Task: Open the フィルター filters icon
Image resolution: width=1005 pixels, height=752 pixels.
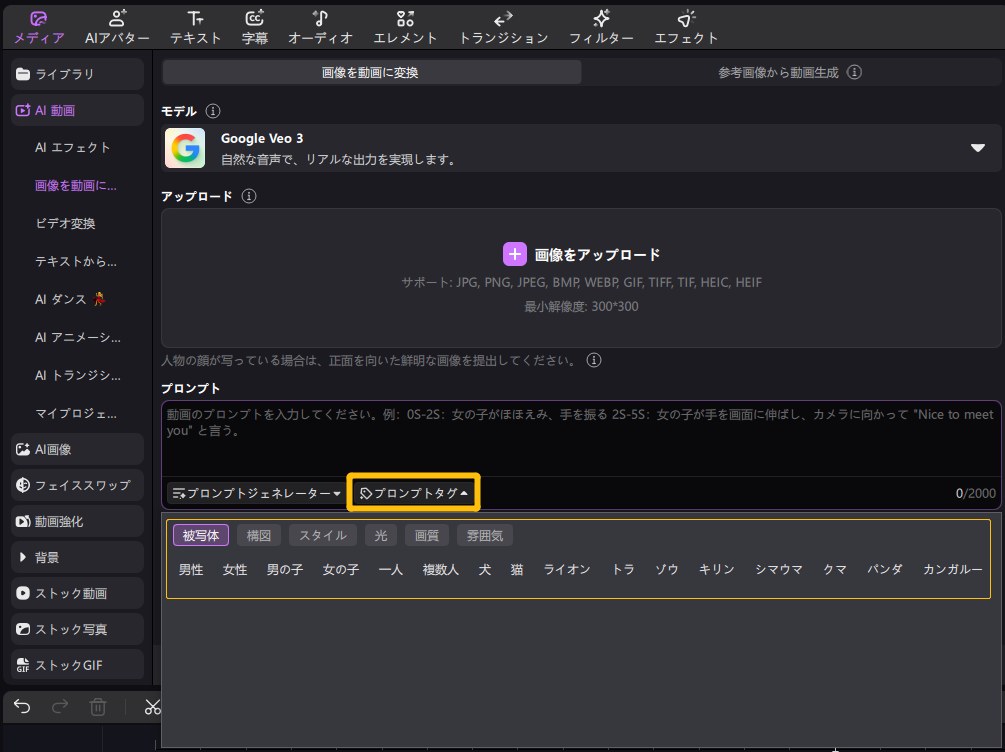Action: [x=601, y=18]
